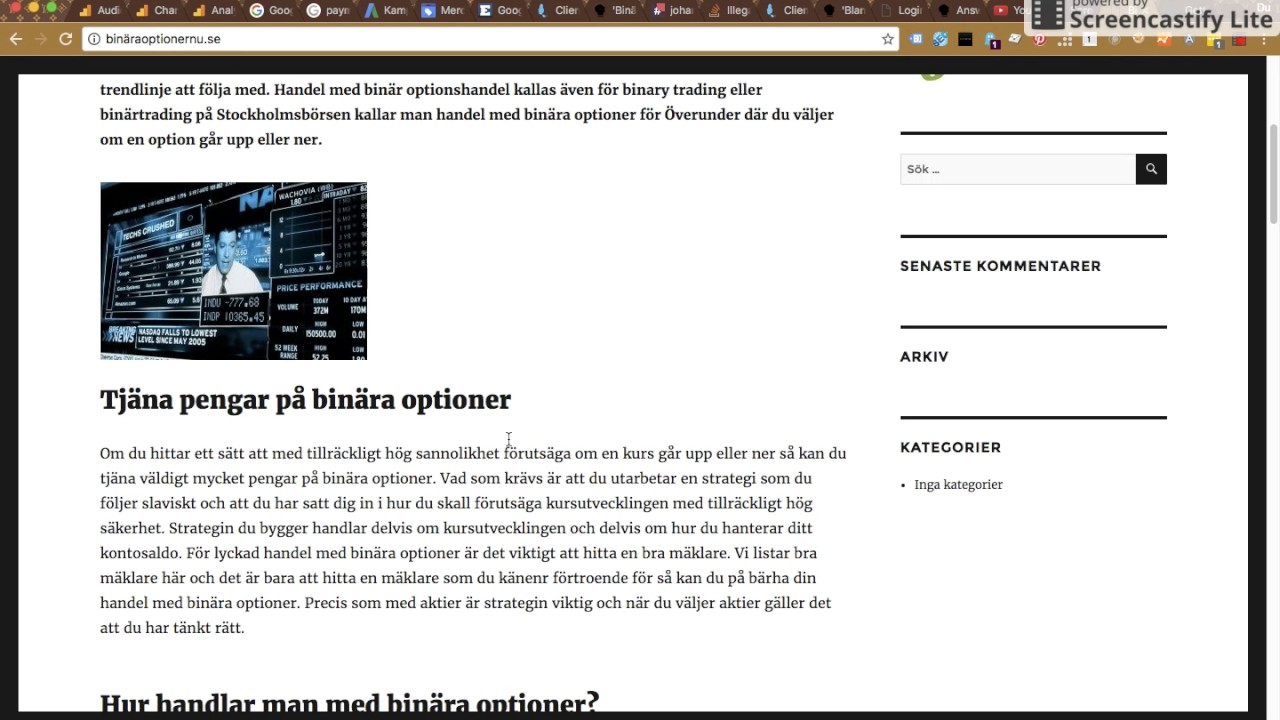Switch to the "Char" browser tab
This screenshot has width=1280, height=720.
[156, 11]
